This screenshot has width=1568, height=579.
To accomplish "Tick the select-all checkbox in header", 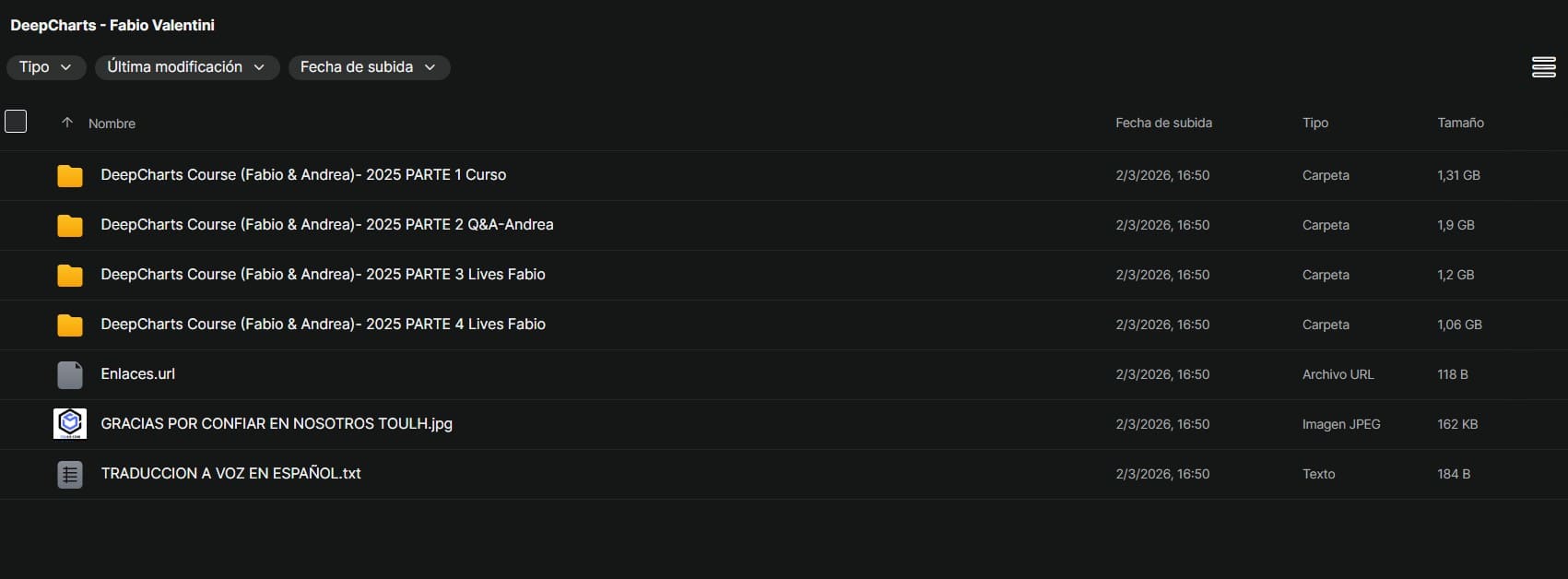I will click(x=16, y=122).
